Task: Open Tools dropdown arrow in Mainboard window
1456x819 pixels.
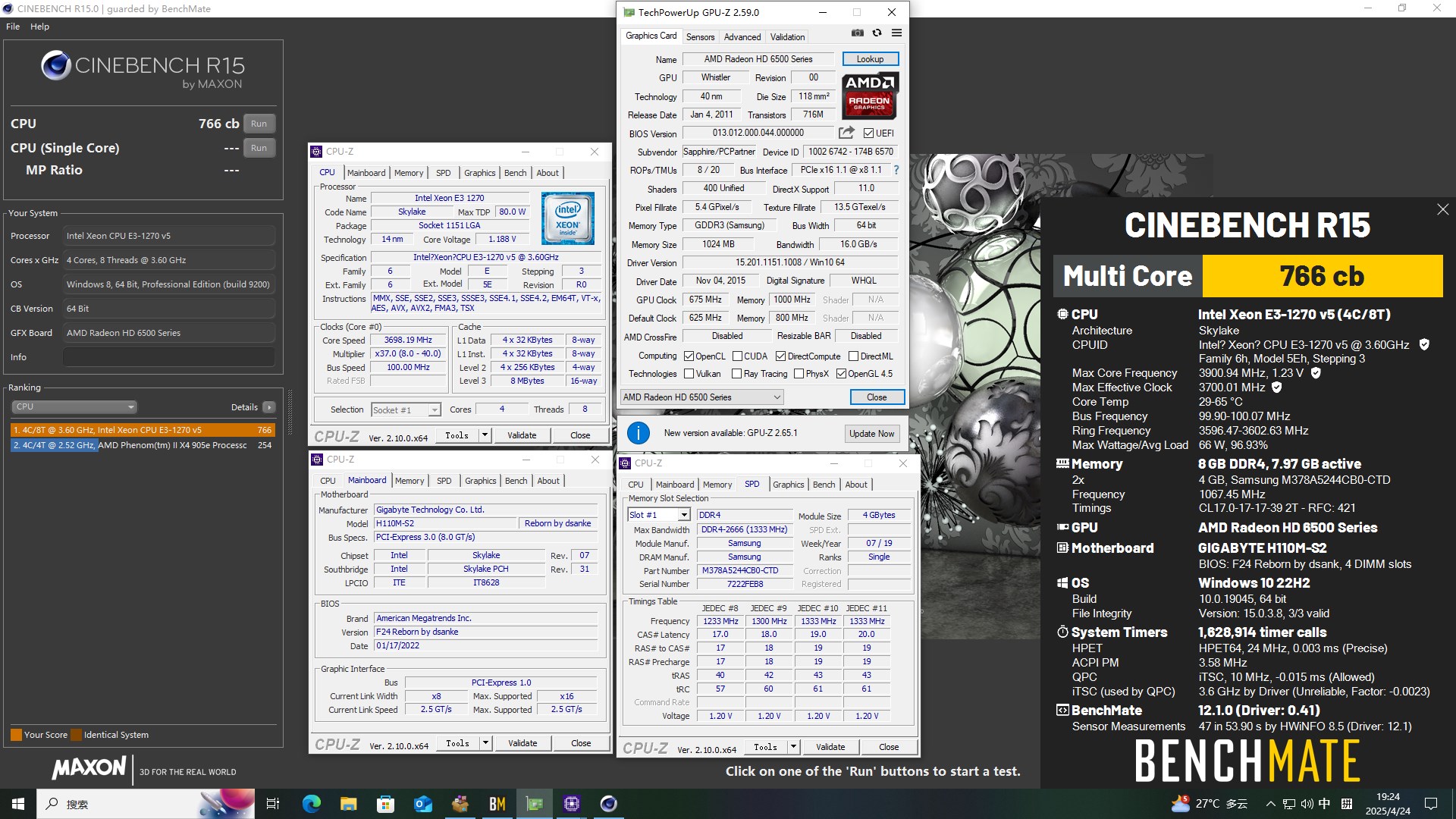Action: pyautogui.click(x=486, y=743)
